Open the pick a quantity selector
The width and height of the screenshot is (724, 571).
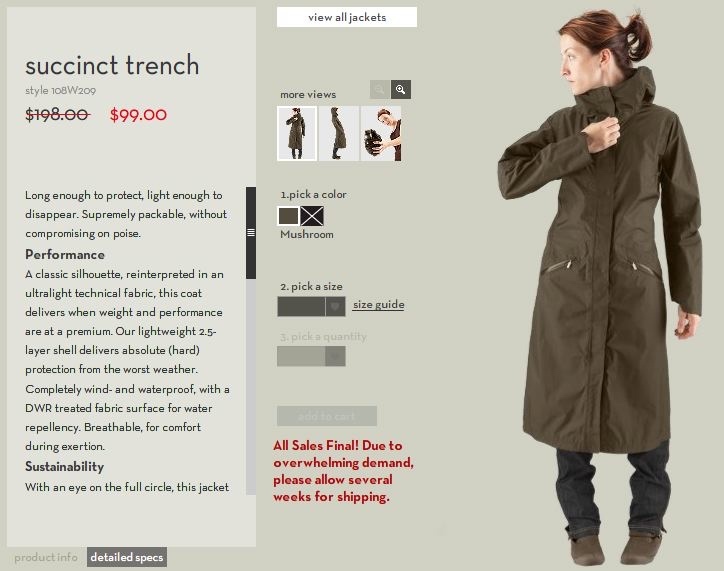pyautogui.click(x=311, y=356)
